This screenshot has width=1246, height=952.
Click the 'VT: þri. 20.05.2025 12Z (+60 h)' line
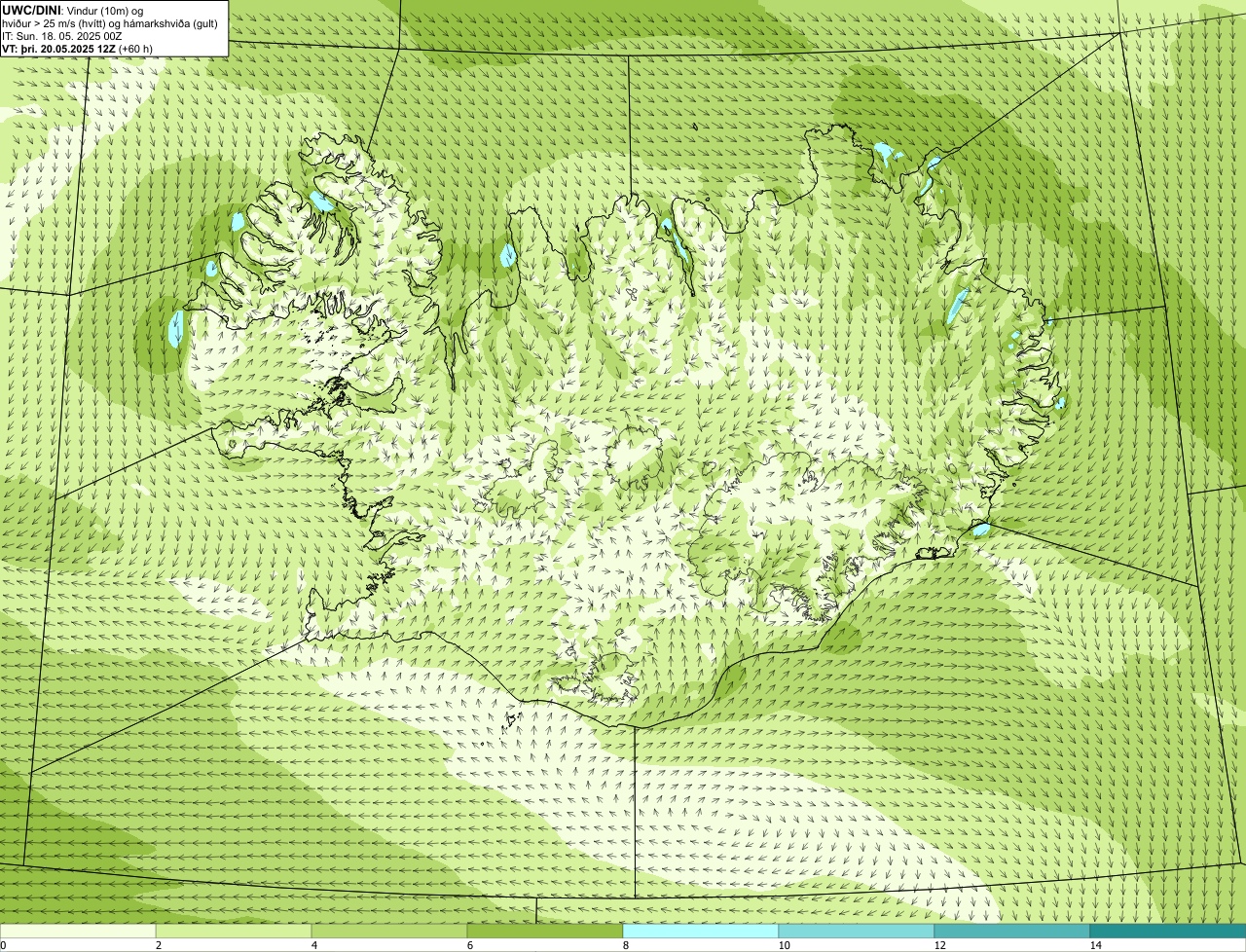pos(77,49)
